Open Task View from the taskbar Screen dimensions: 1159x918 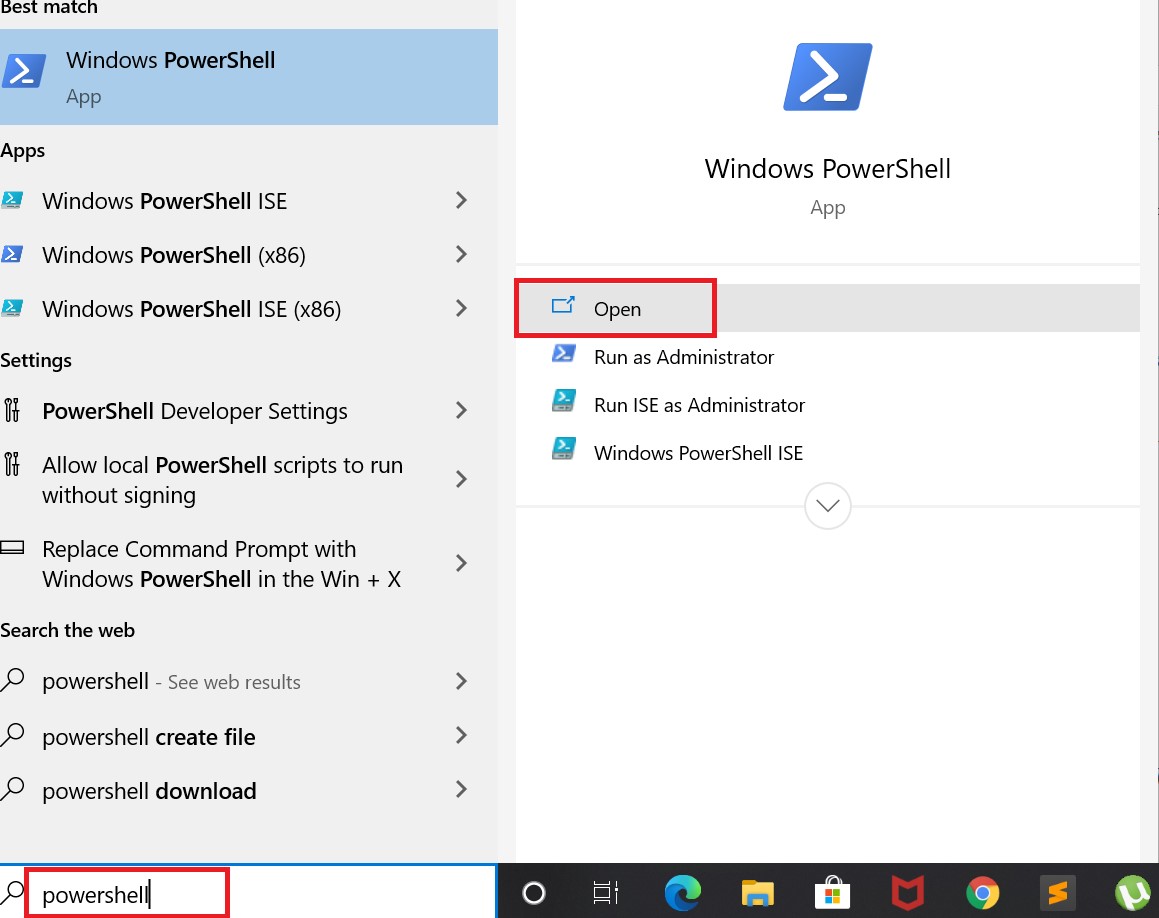tap(606, 893)
